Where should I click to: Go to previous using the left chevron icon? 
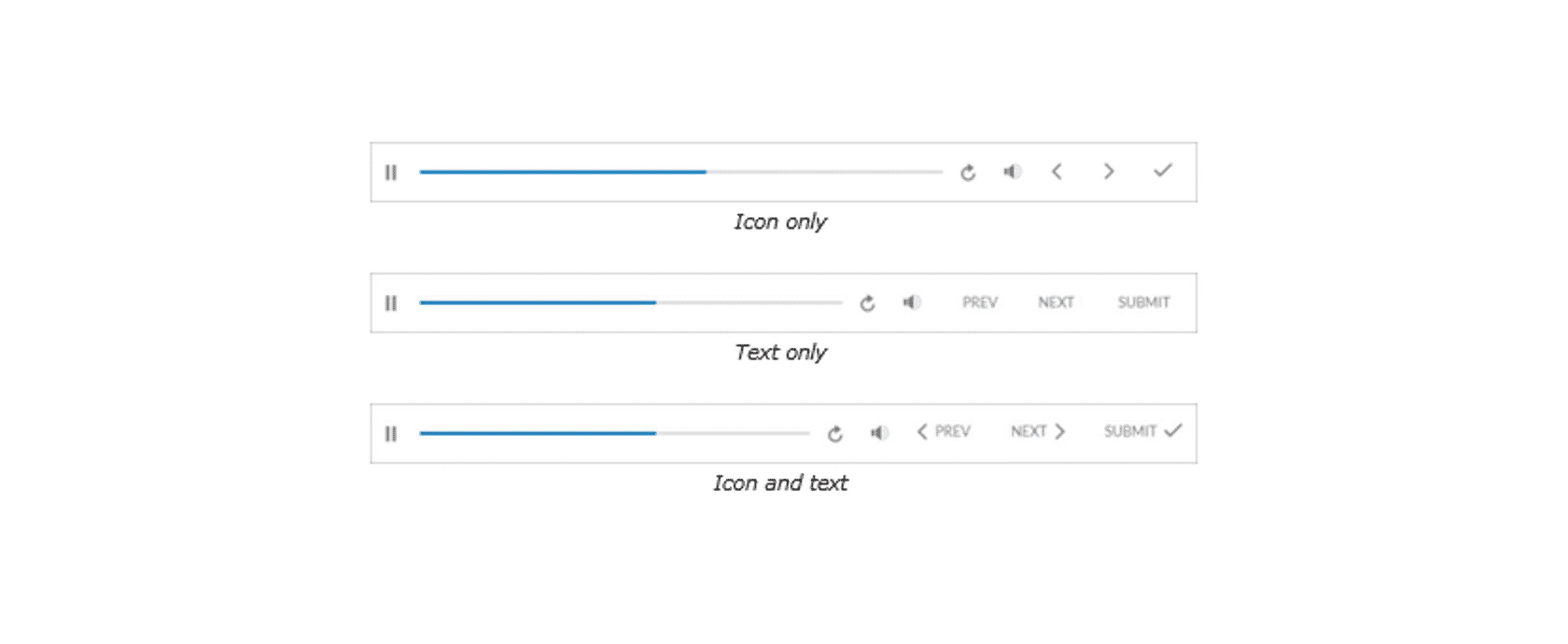[x=1057, y=172]
